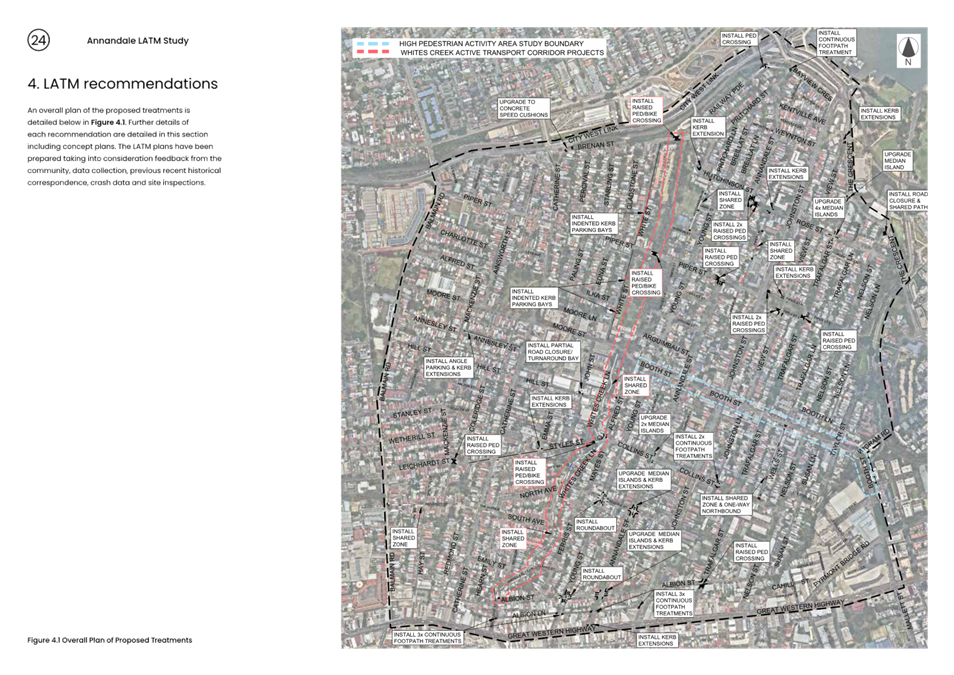Viewport: 954px width, 675px height.
Task: Click the 'Upgrade Median Island' map label
Action: [897, 161]
